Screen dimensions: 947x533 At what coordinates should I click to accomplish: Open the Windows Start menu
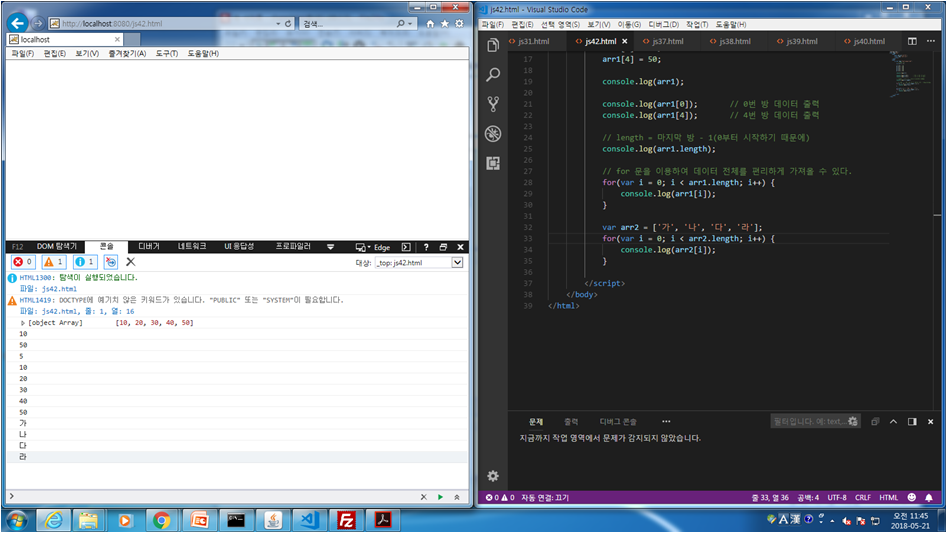tap(17, 520)
